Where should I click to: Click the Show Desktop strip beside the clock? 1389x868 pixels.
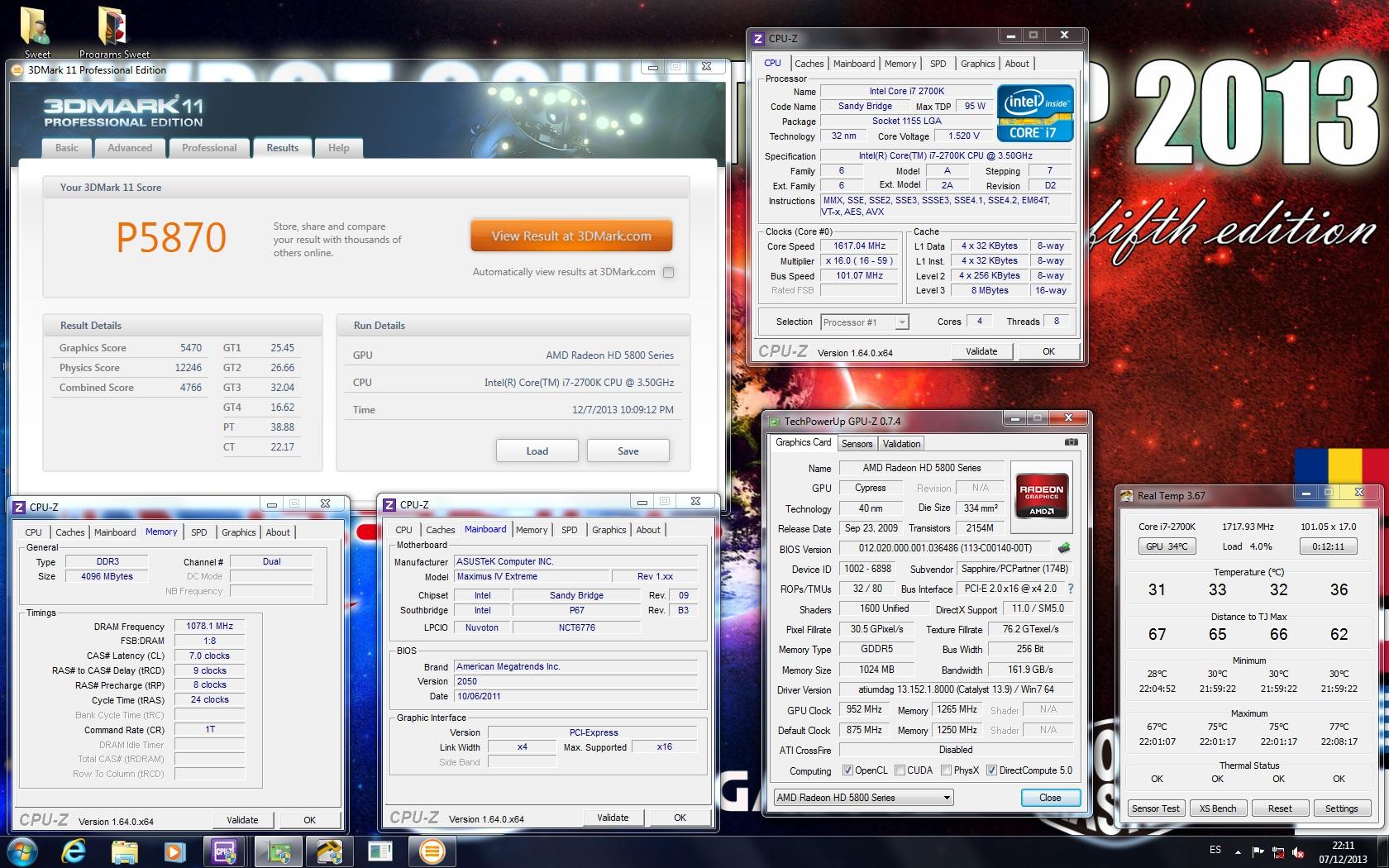[1383, 851]
